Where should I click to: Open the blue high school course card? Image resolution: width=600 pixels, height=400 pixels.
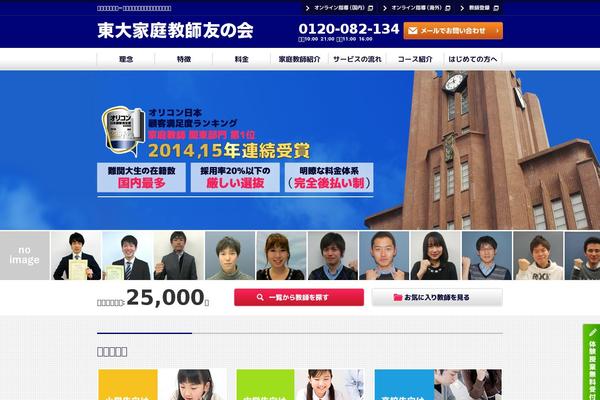[x=438, y=384]
